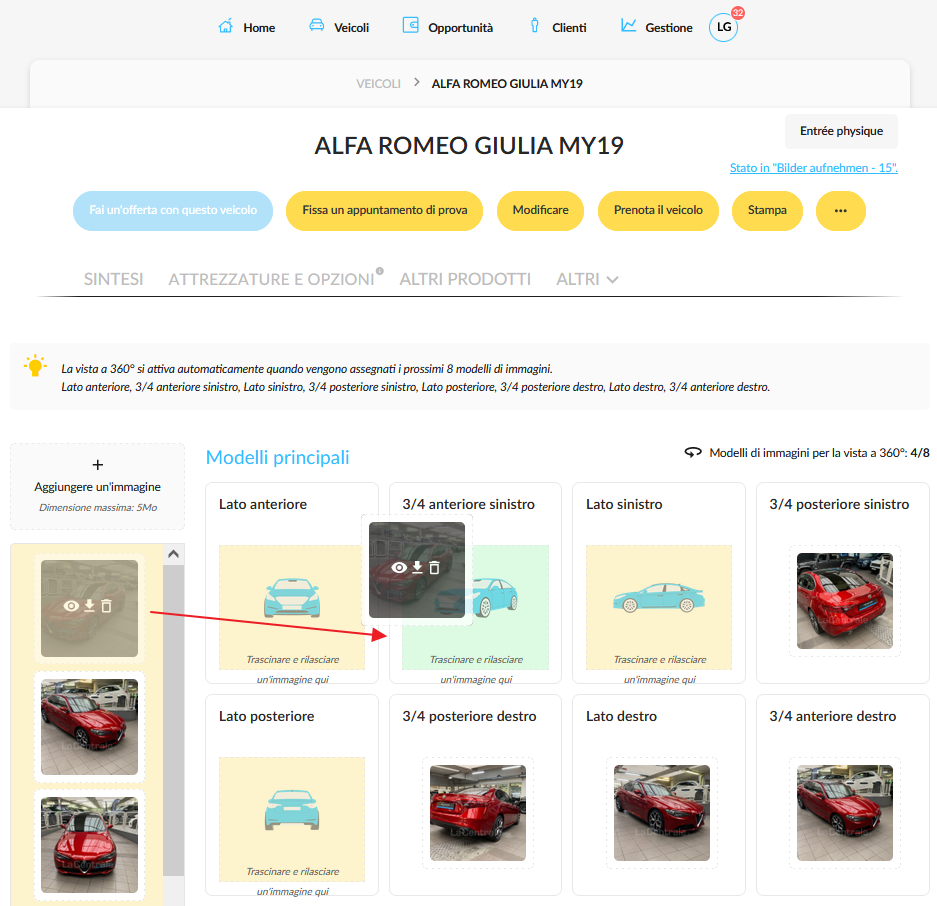Image resolution: width=937 pixels, height=906 pixels.
Task: Click breadcrumb arrow after VEICOLI
Action: tap(417, 82)
